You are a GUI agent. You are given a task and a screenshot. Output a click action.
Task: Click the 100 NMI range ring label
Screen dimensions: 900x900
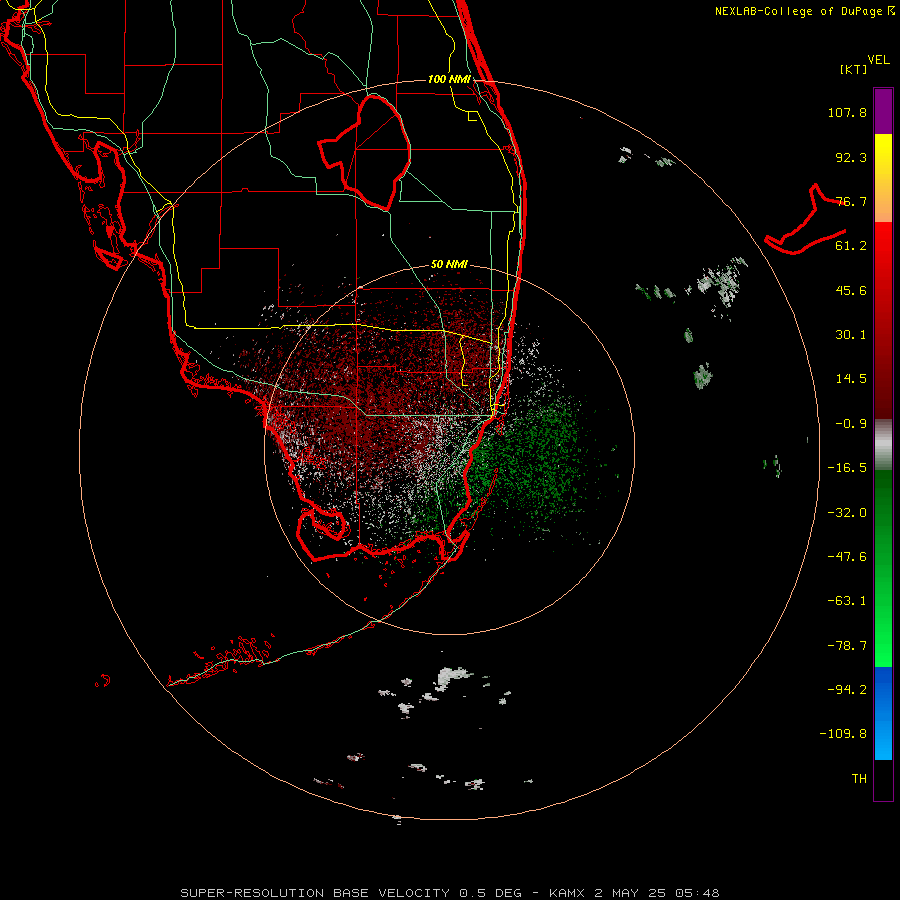(x=449, y=79)
